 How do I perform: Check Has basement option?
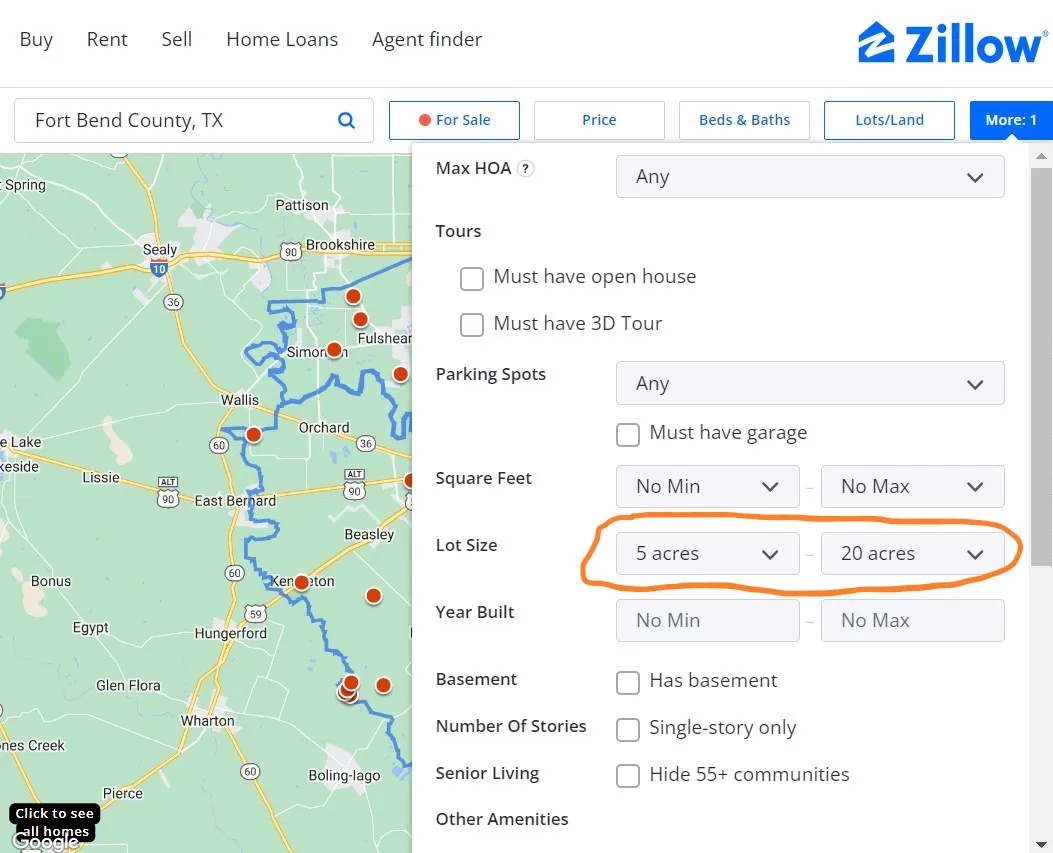pyautogui.click(x=628, y=682)
